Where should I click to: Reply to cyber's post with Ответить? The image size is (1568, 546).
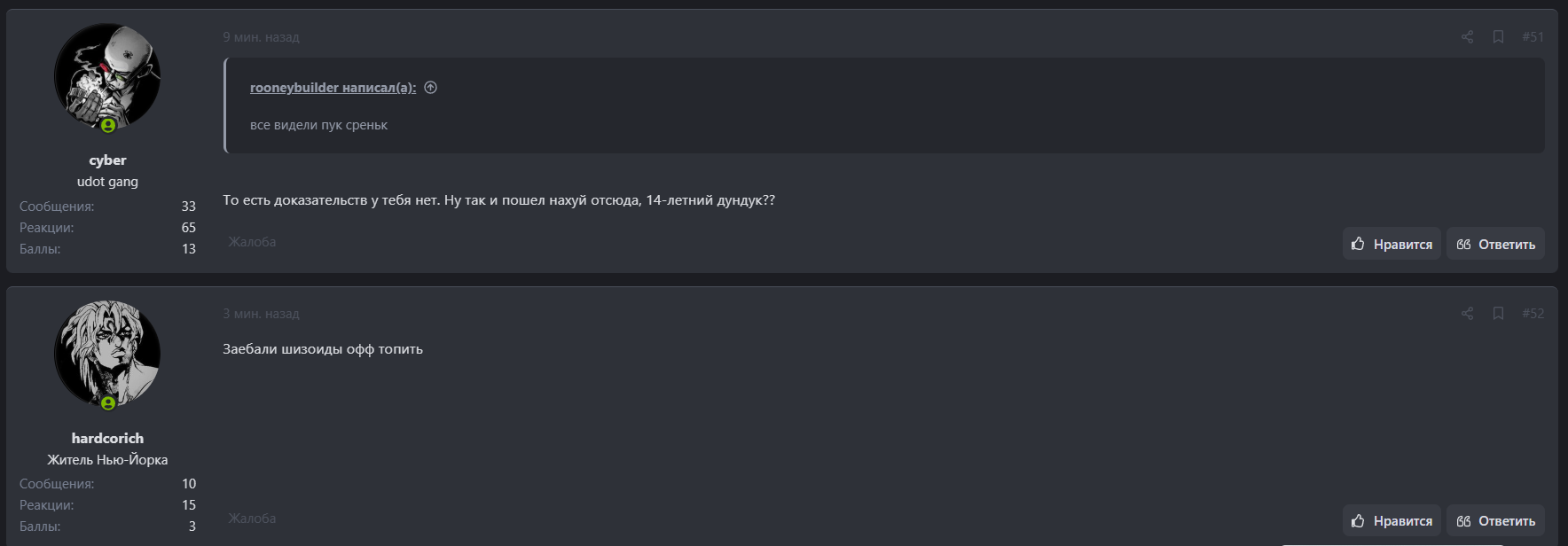(1495, 244)
